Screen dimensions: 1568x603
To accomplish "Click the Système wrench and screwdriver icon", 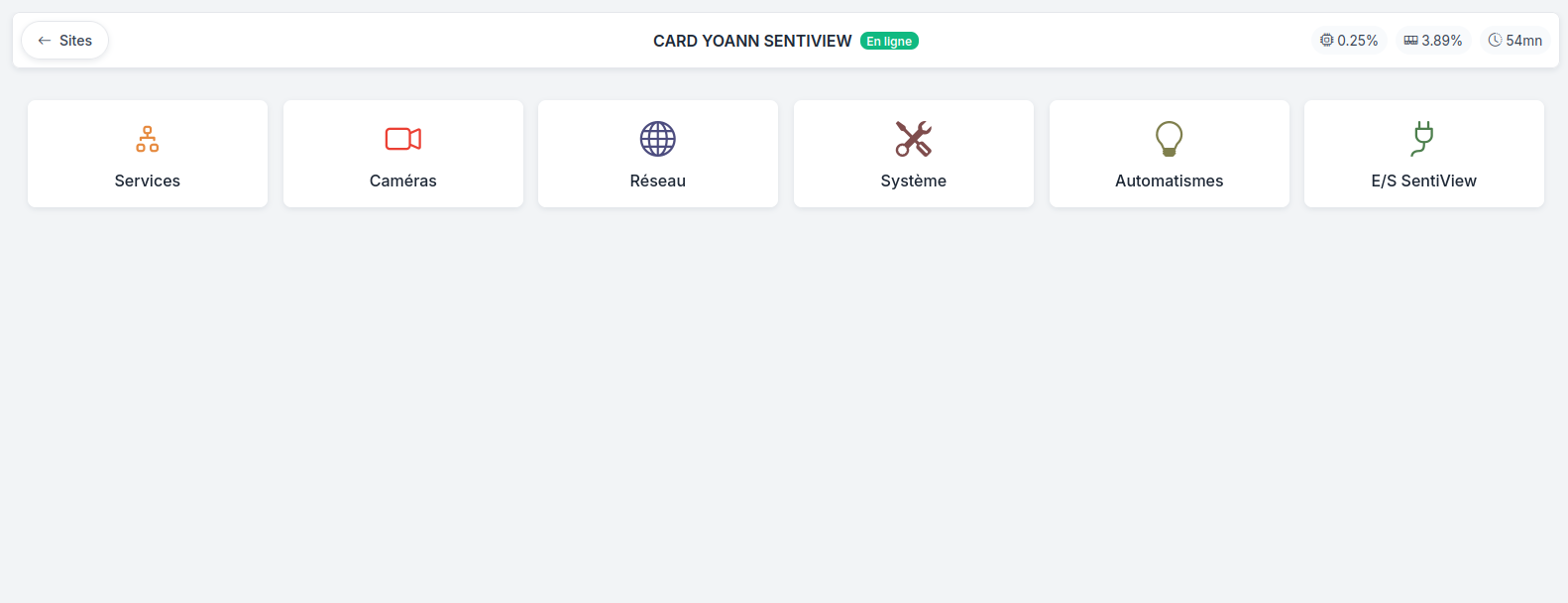I will click(914, 139).
